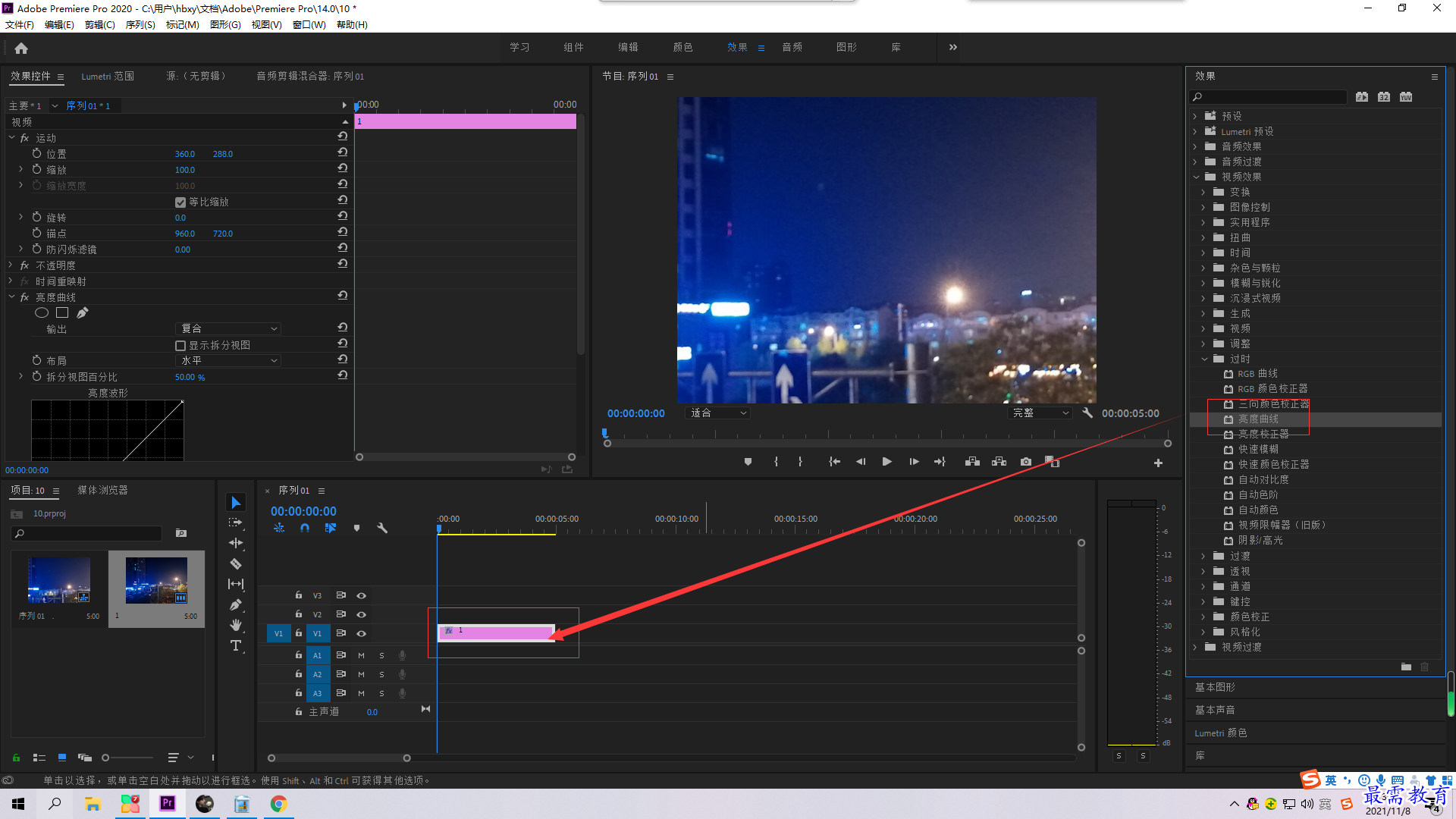Expand the 颜色校正 folder
Image resolution: width=1456 pixels, height=819 pixels.
pos(1204,617)
